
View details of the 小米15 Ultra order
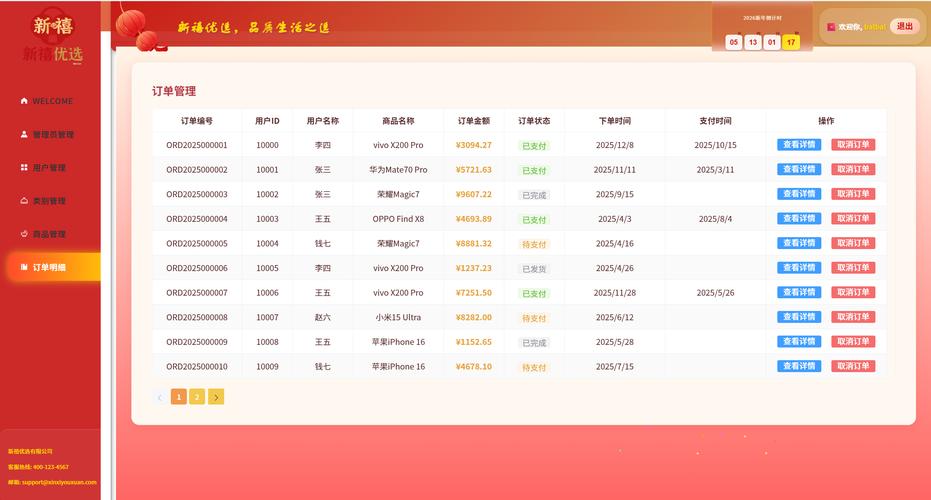click(799, 317)
